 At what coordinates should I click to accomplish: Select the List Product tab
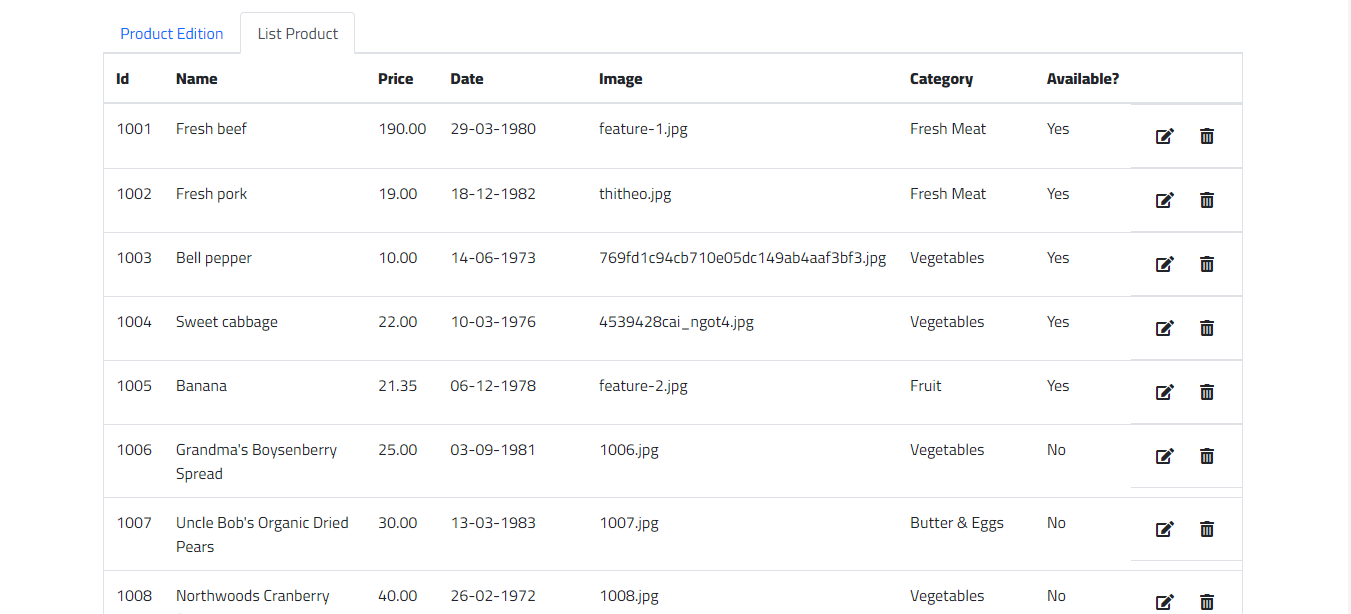coord(297,33)
